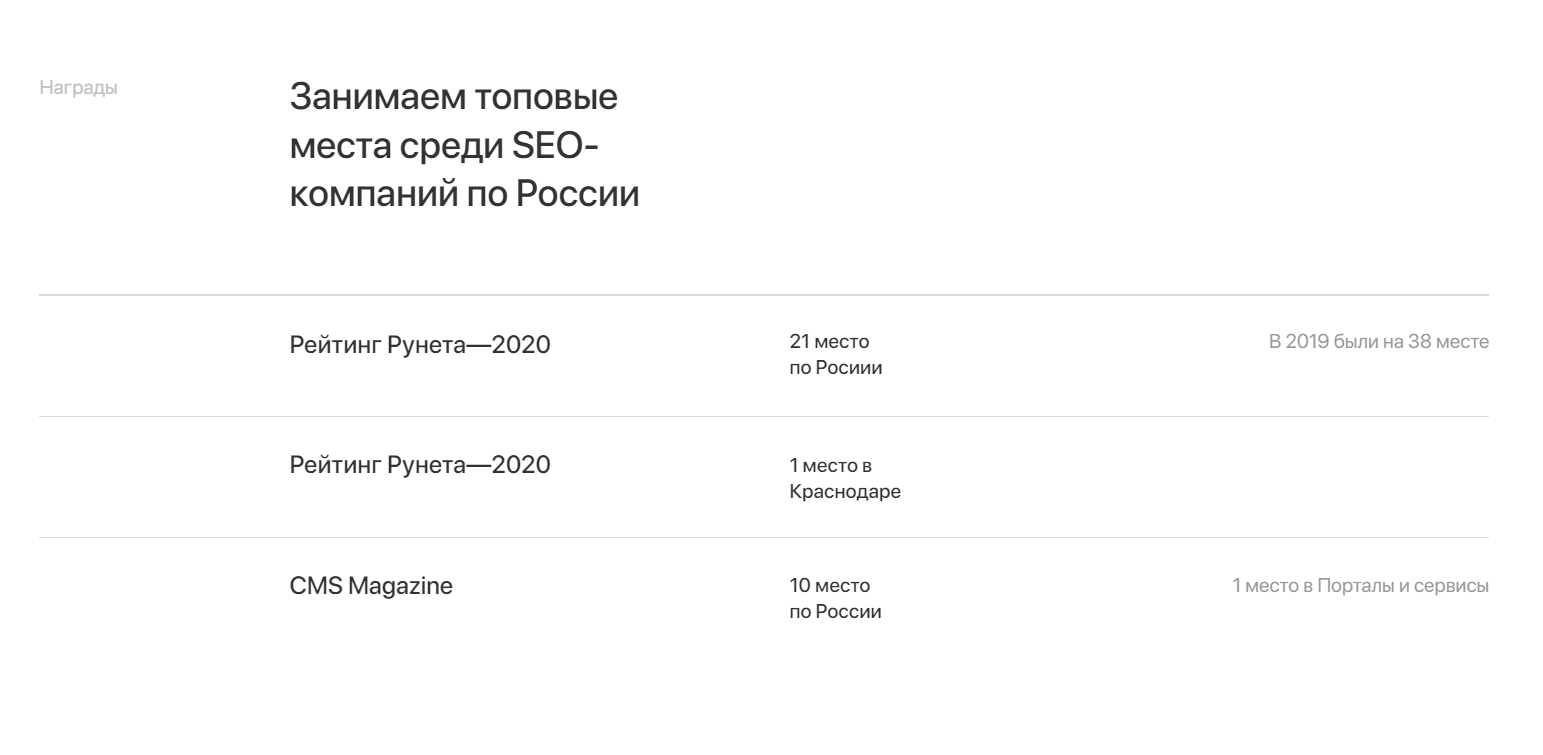
Task: Click the "В 2019 были на 38 месте" note
Action: (1378, 342)
